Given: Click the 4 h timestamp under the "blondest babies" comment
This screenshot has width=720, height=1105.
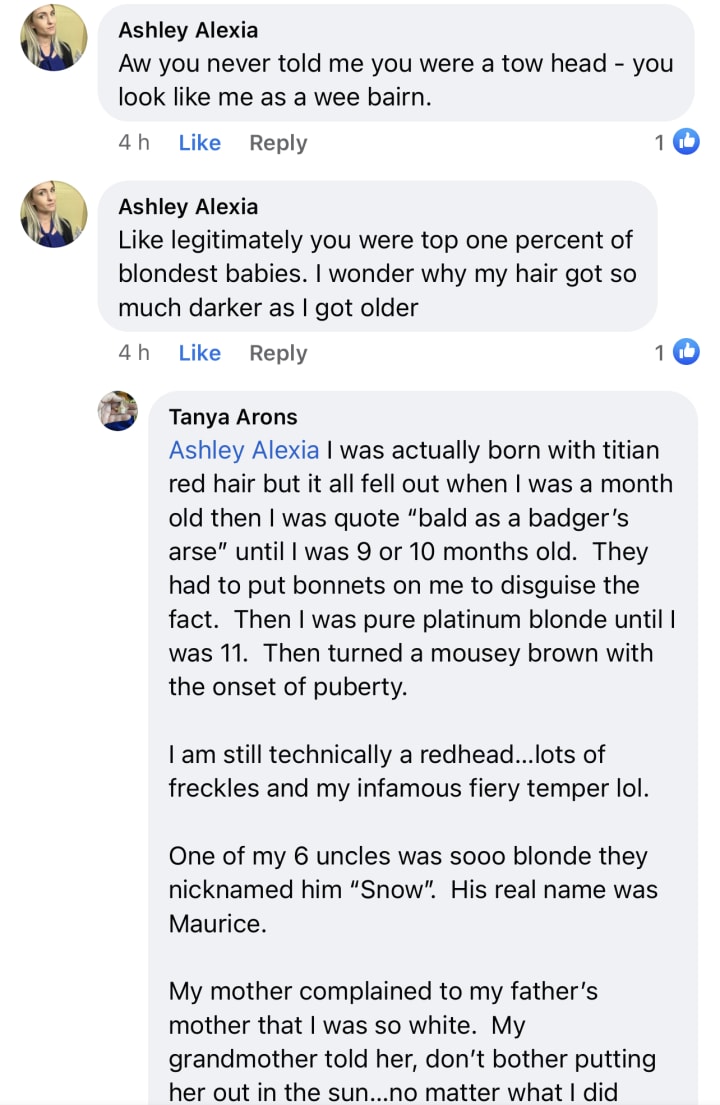Looking at the screenshot, I should click(134, 353).
